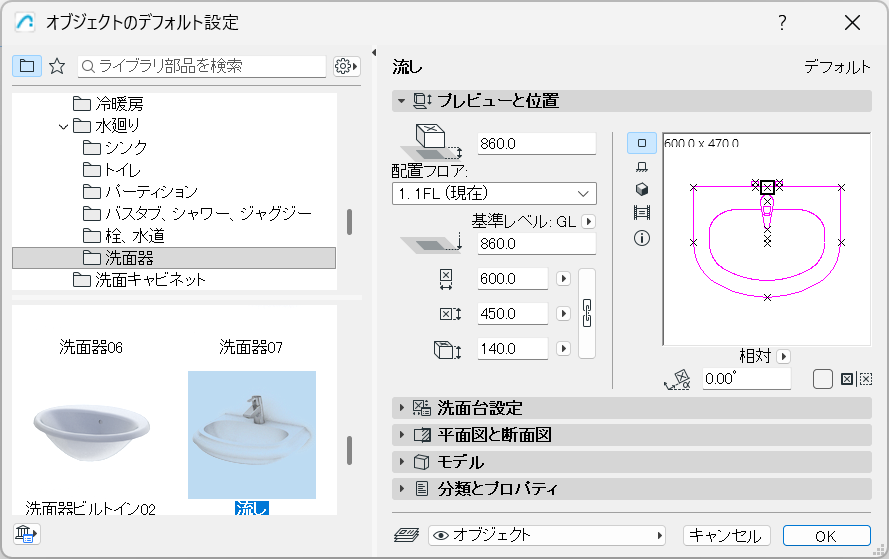Edit the height field 140.0
Screen dimensions: 889x559
(513, 349)
